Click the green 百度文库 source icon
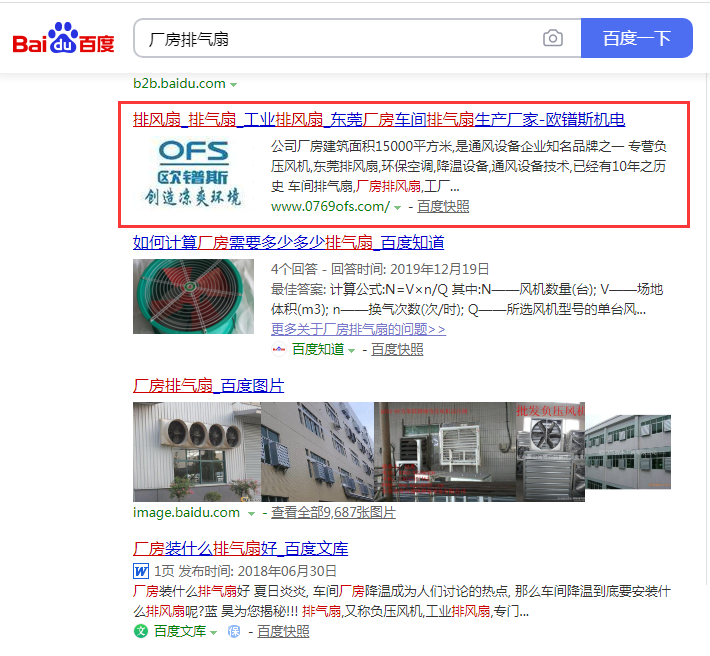710x656 pixels. pyautogui.click(x=141, y=631)
